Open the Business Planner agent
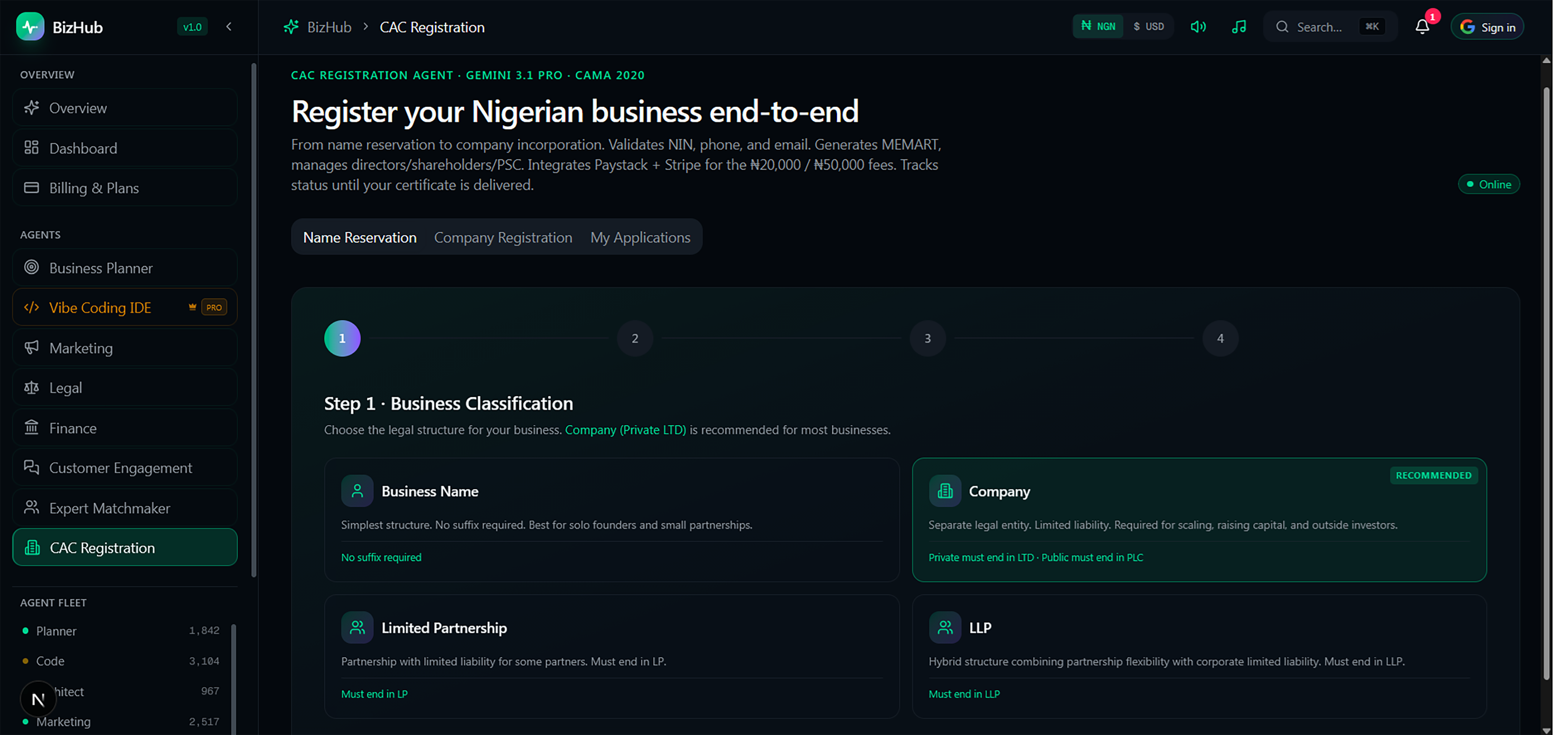Viewport: 1568px width, 735px height. (125, 268)
